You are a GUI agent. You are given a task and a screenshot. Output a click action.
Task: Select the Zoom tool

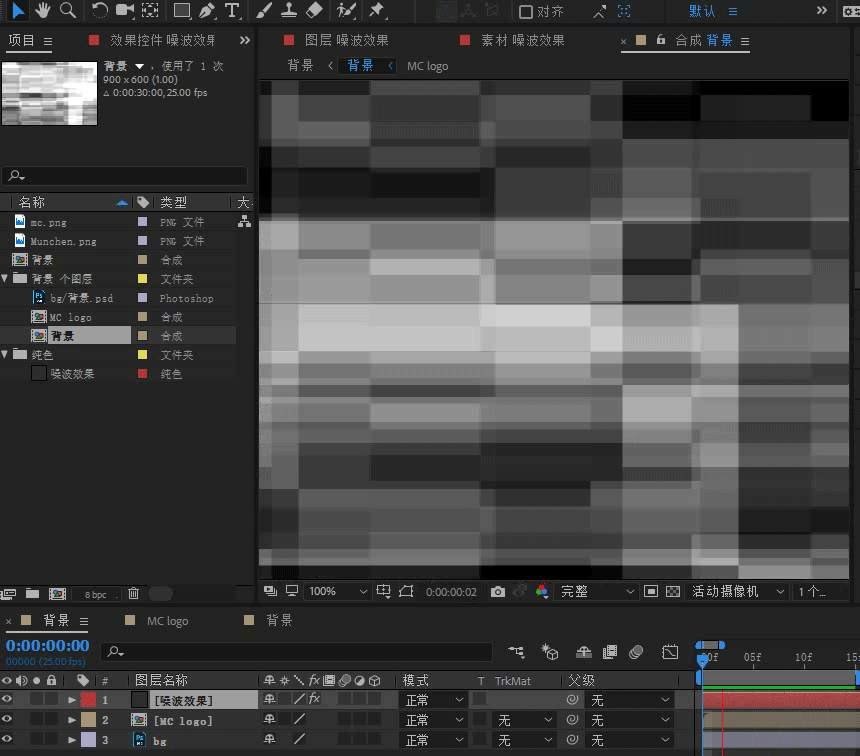point(66,11)
